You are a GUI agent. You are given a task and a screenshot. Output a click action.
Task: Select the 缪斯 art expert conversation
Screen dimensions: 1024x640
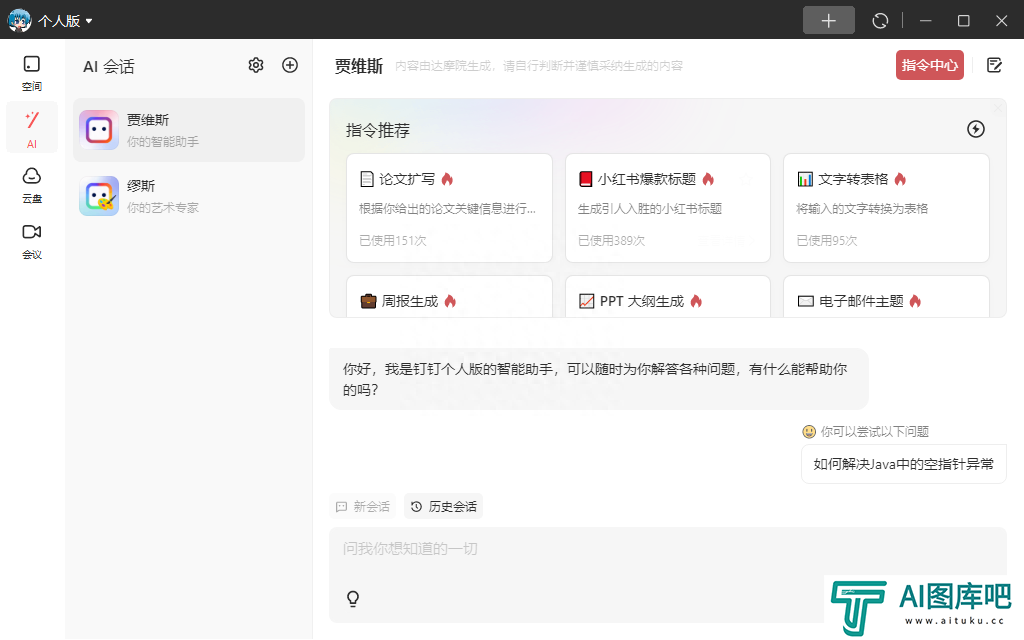click(x=189, y=196)
